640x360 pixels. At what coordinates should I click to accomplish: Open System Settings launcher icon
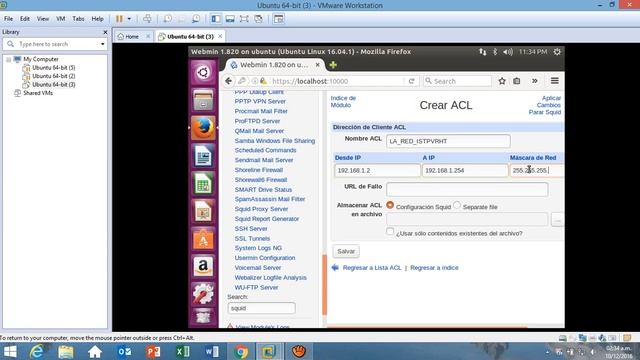(203, 293)
